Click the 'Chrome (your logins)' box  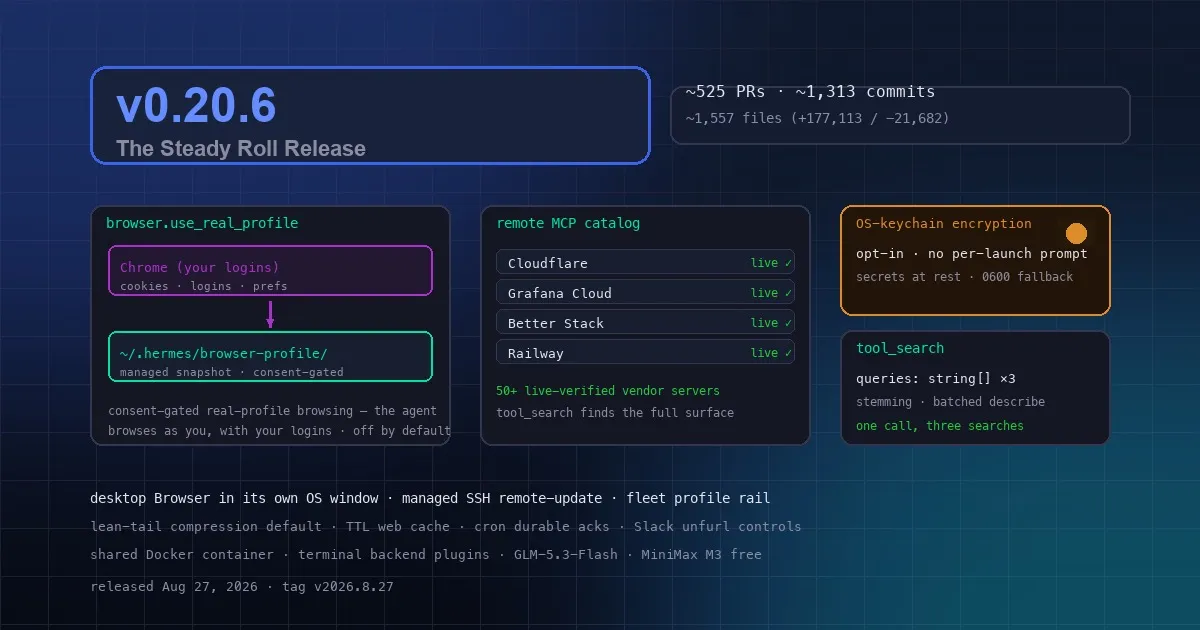tap(270, 271)
